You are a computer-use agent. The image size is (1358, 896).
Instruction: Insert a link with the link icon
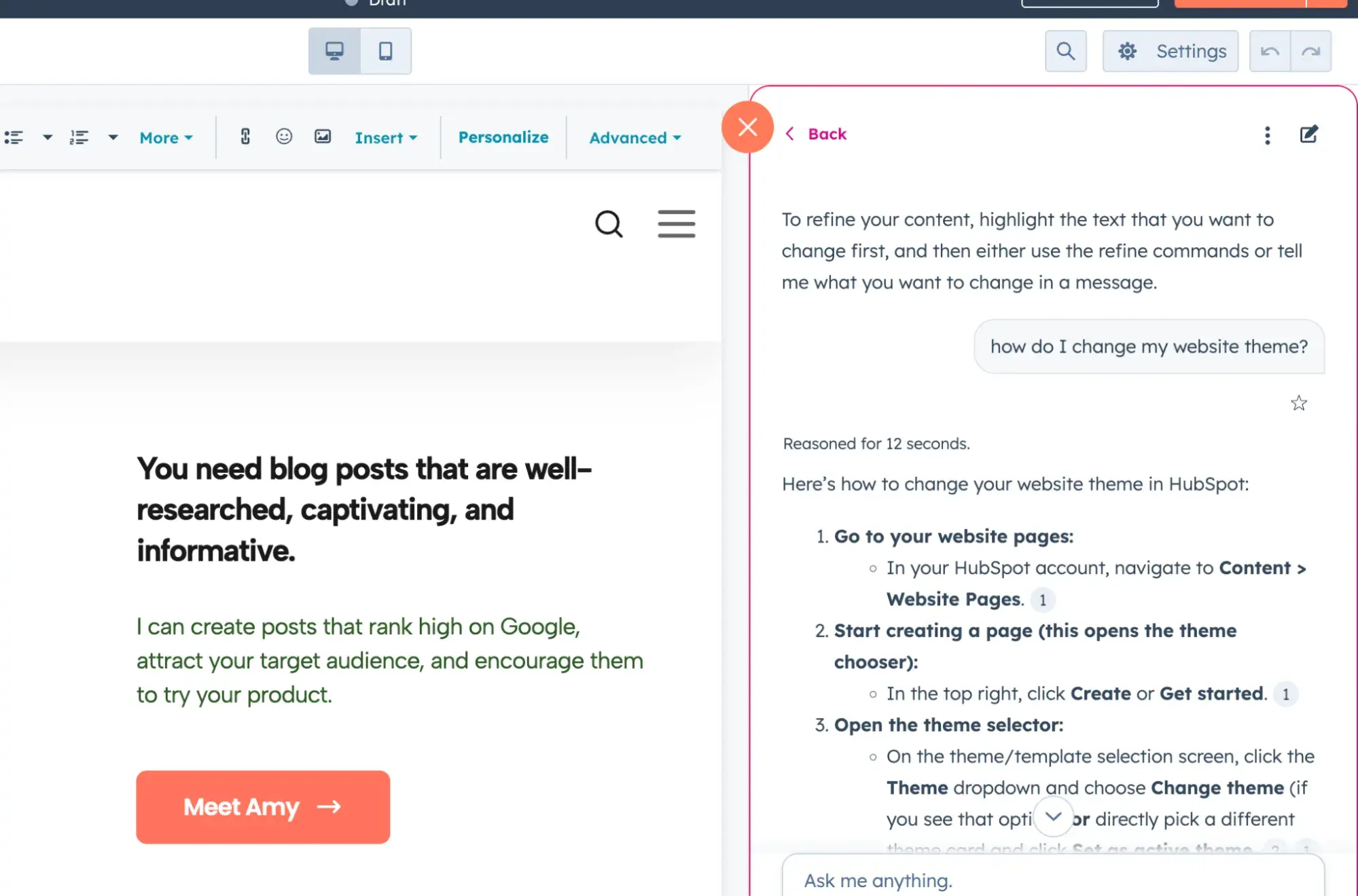(245, 137)
